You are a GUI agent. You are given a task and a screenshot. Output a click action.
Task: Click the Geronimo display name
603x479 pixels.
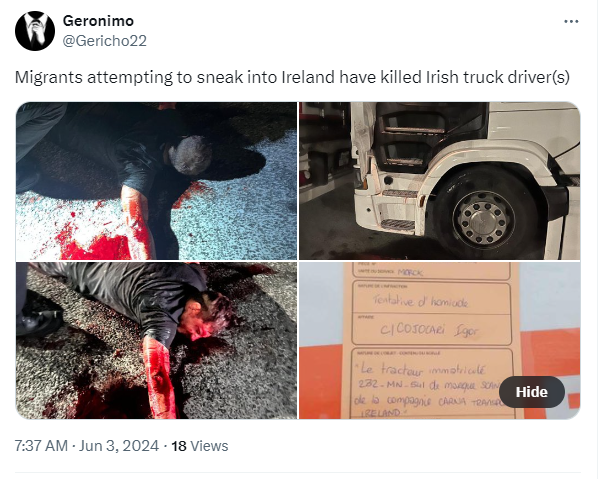[x=98, y=21]
